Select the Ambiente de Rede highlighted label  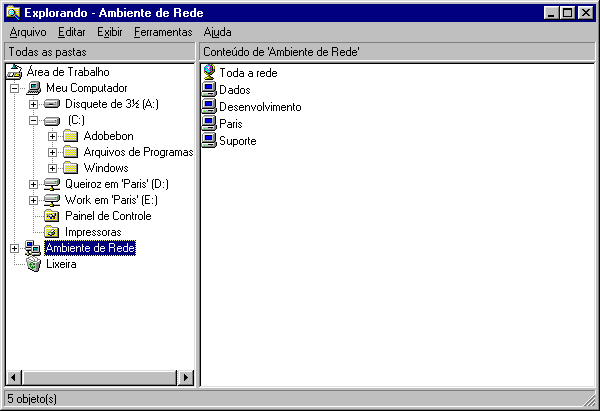click(90, 248)
